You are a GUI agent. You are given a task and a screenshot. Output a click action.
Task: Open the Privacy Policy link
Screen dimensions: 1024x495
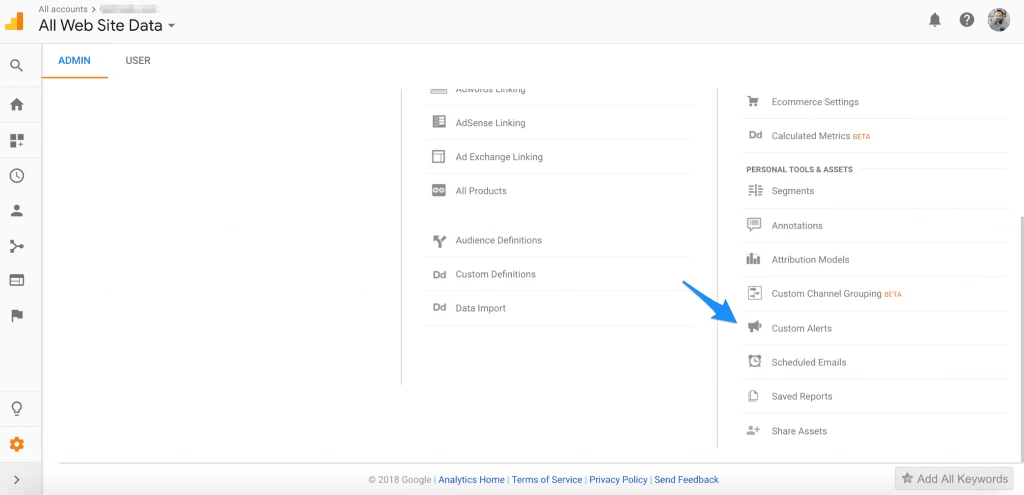[618, 480]
